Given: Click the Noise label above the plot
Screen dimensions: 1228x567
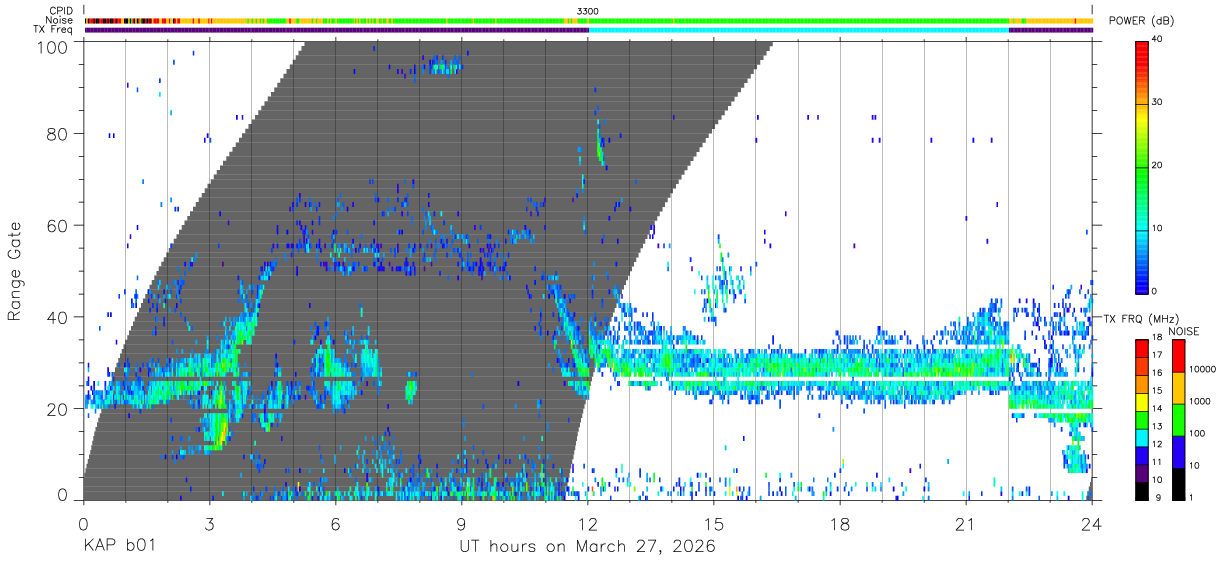Looking at the screenshot, I should [x=58, y=20].
